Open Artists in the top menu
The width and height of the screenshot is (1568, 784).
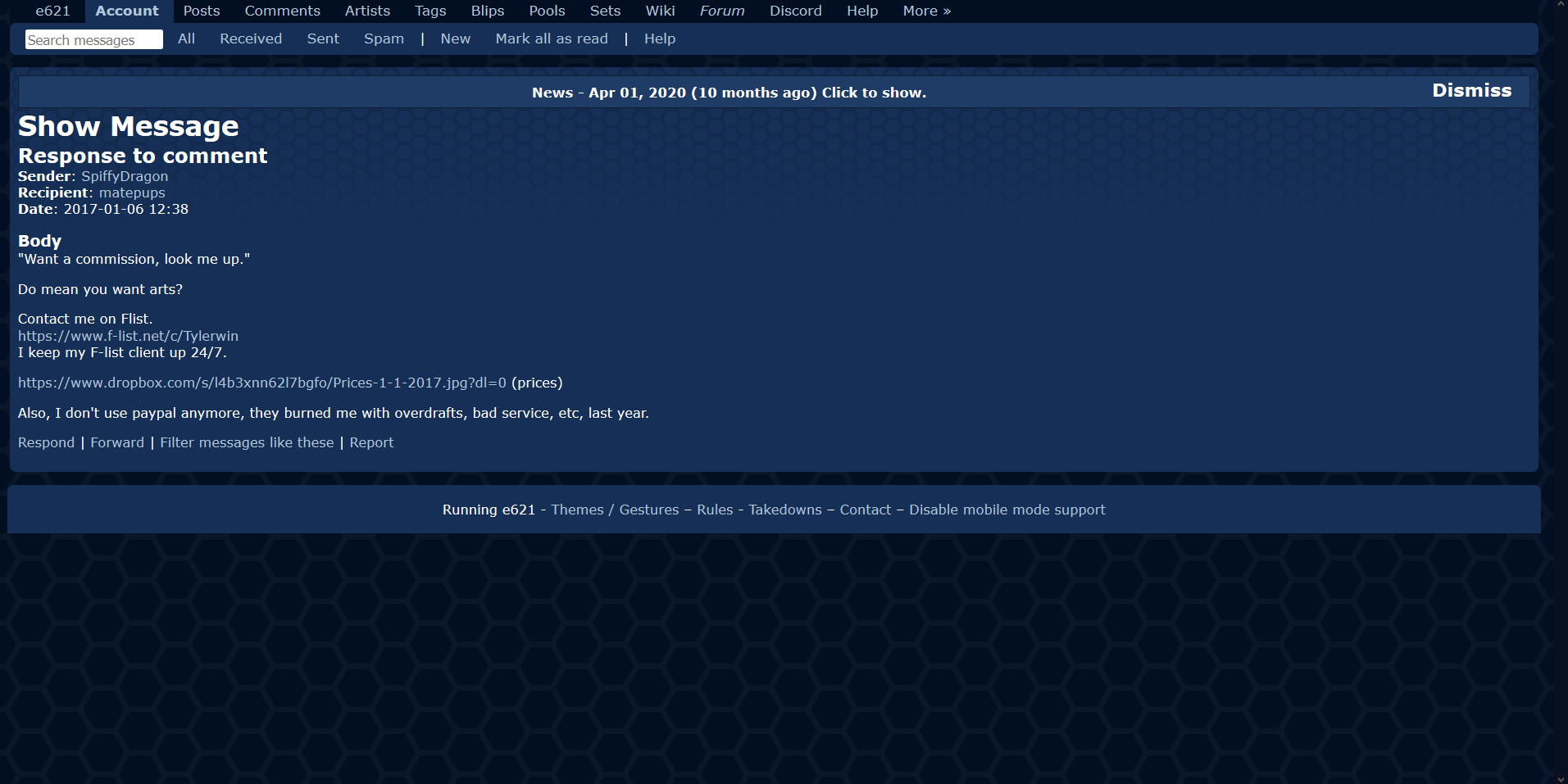point(367,11)
